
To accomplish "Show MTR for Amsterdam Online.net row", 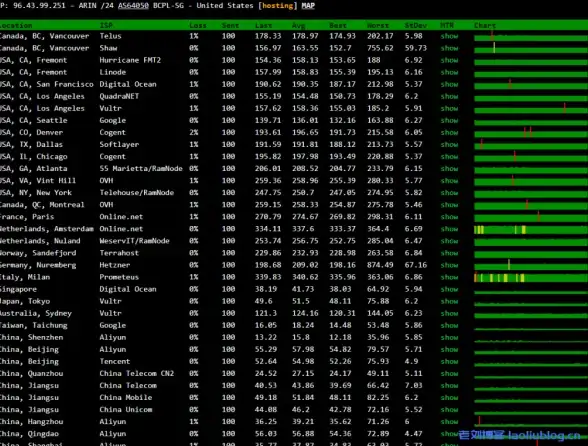I will 449,229.
